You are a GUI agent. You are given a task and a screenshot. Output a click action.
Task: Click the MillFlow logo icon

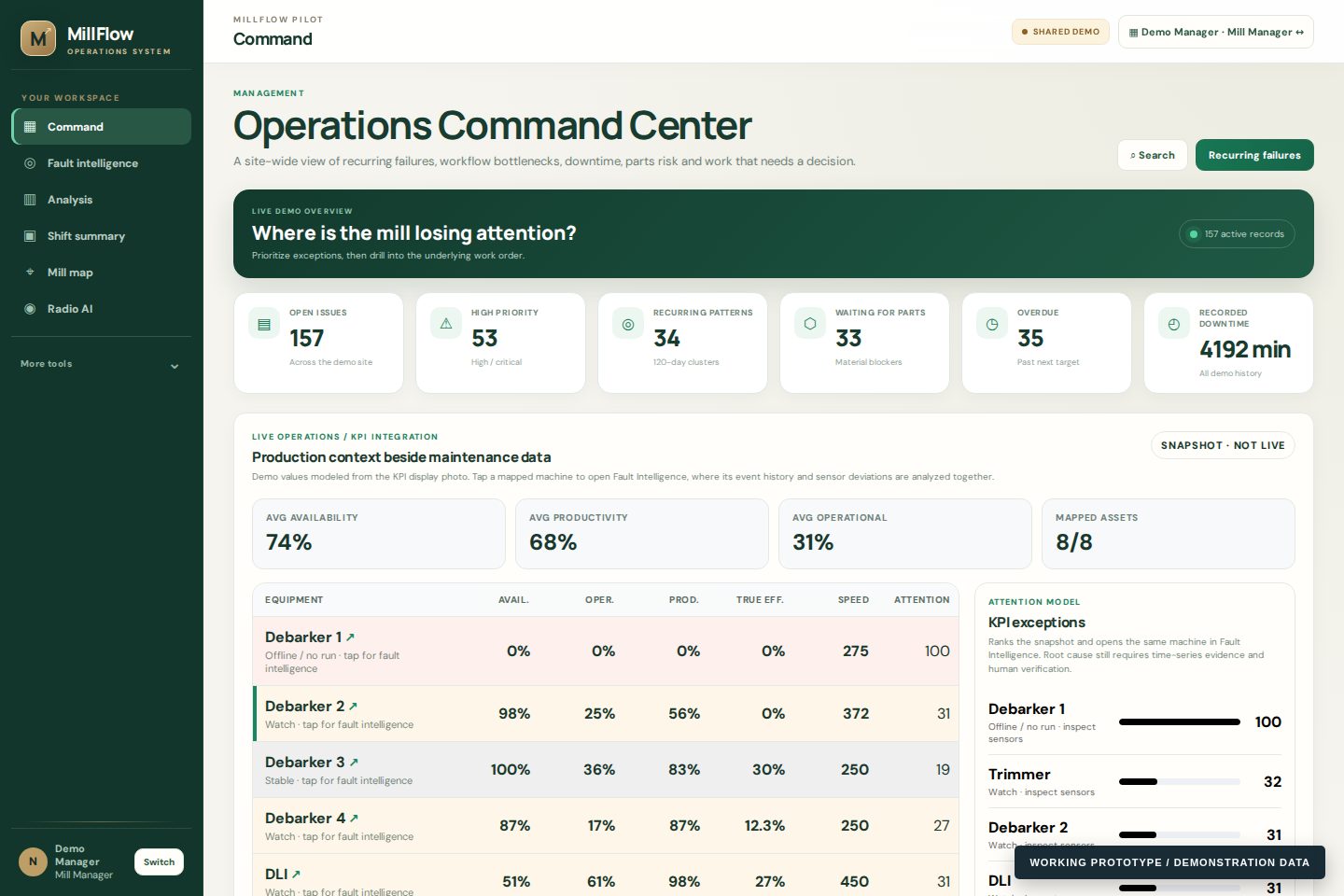(x=38, y=38)
